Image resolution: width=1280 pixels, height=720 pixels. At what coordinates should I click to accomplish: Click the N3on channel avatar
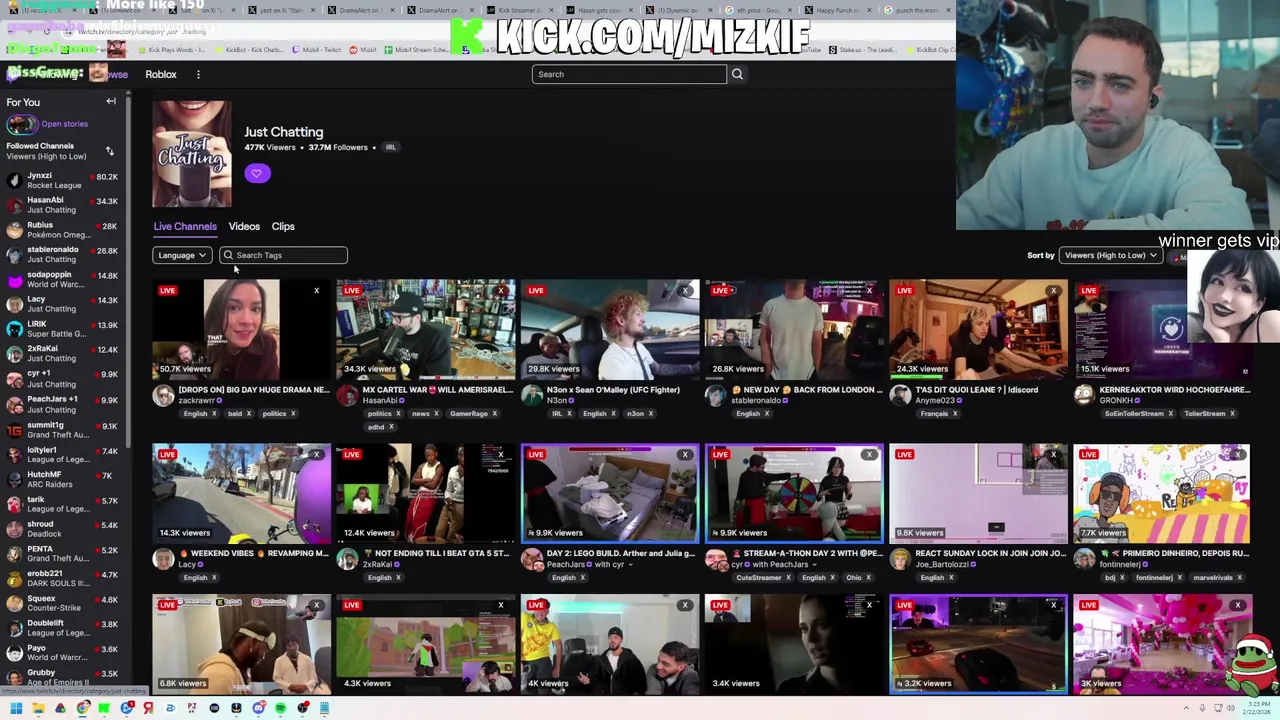pyautogui.click(x=531, y=396)
